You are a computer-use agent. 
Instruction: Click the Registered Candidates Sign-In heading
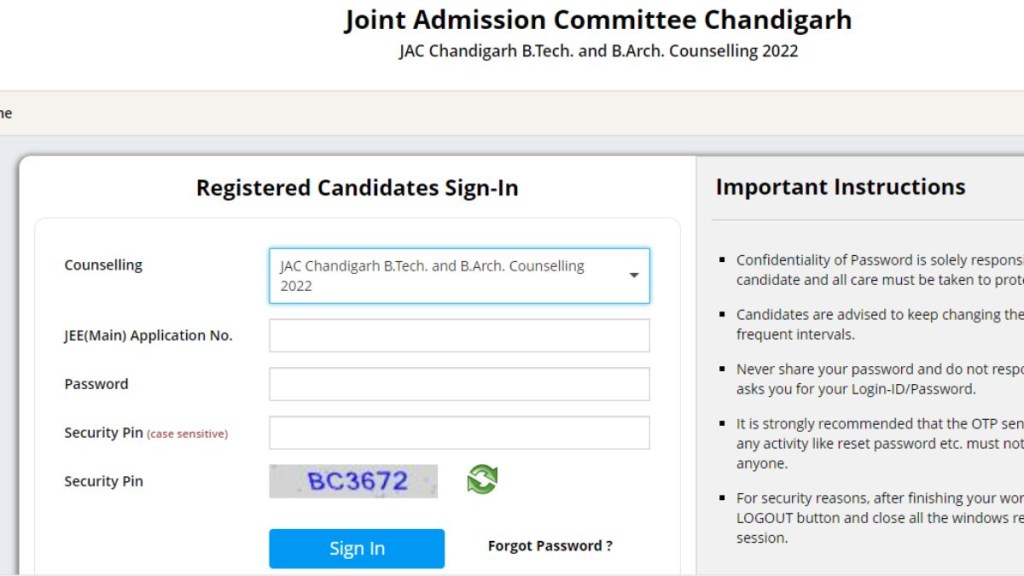(x=358, y=187)
